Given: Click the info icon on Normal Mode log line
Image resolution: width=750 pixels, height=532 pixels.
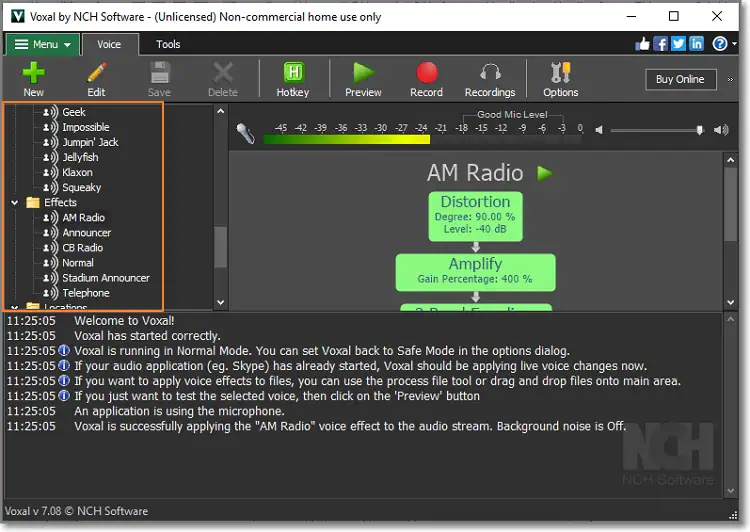Looking at the screenshot, I should 64,351.
